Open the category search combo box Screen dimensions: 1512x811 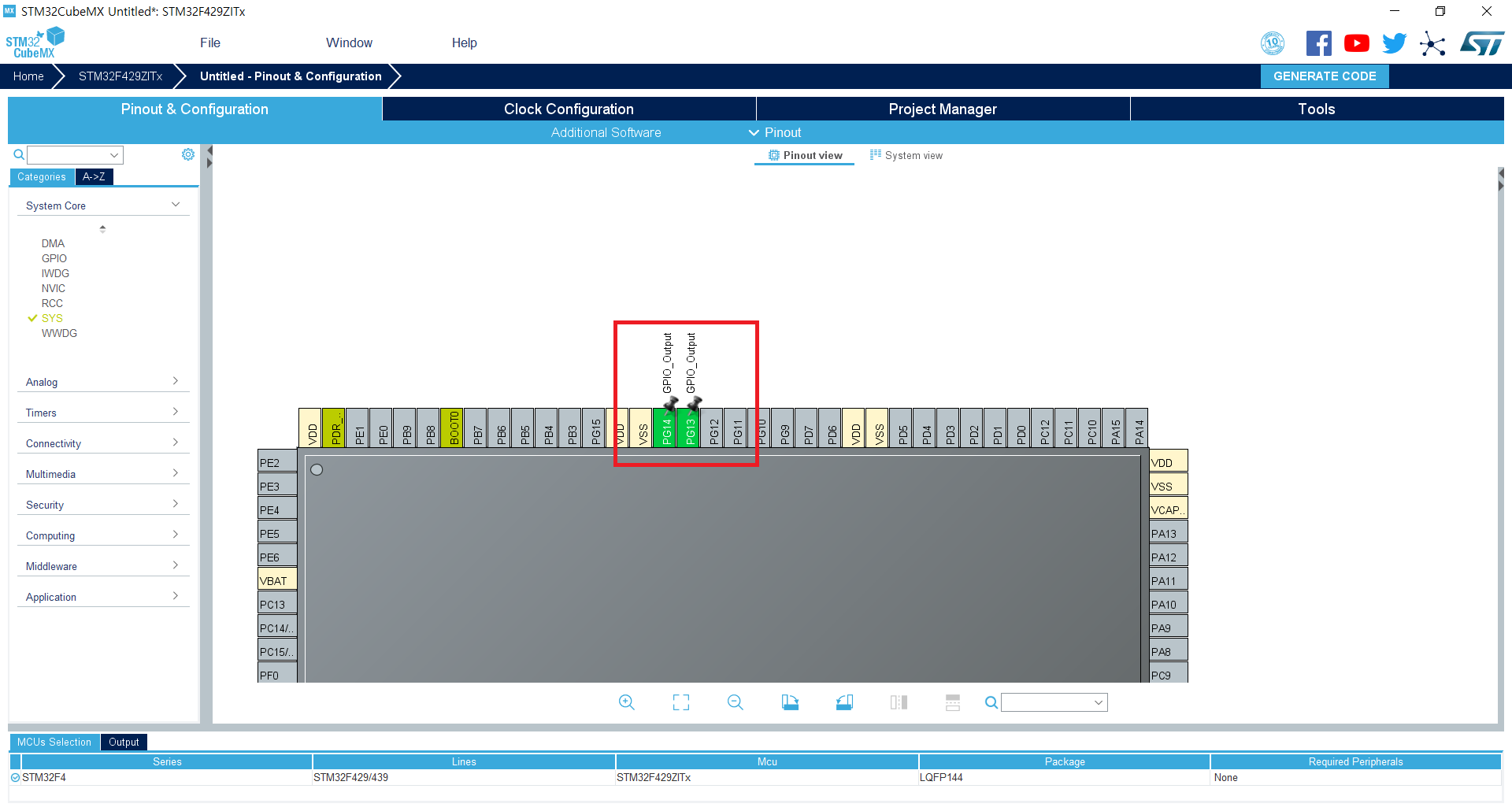click(x=75, y=155)
